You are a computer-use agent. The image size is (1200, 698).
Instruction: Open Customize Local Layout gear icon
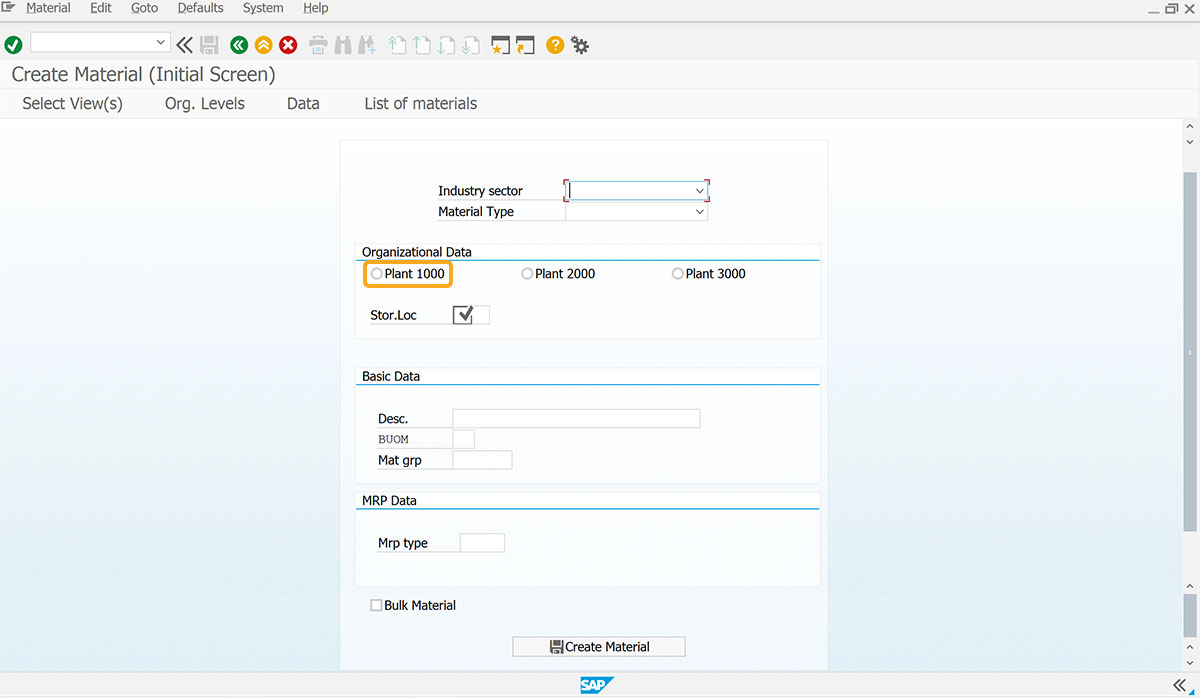pyautogui.click(x=580, y=45)
